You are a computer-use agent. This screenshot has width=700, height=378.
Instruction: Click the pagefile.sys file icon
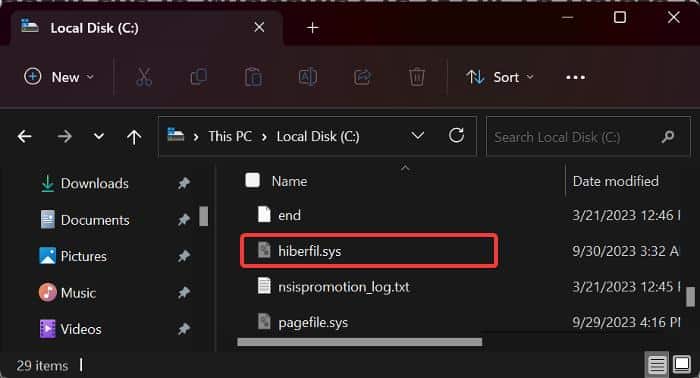[x=264, y=321]
